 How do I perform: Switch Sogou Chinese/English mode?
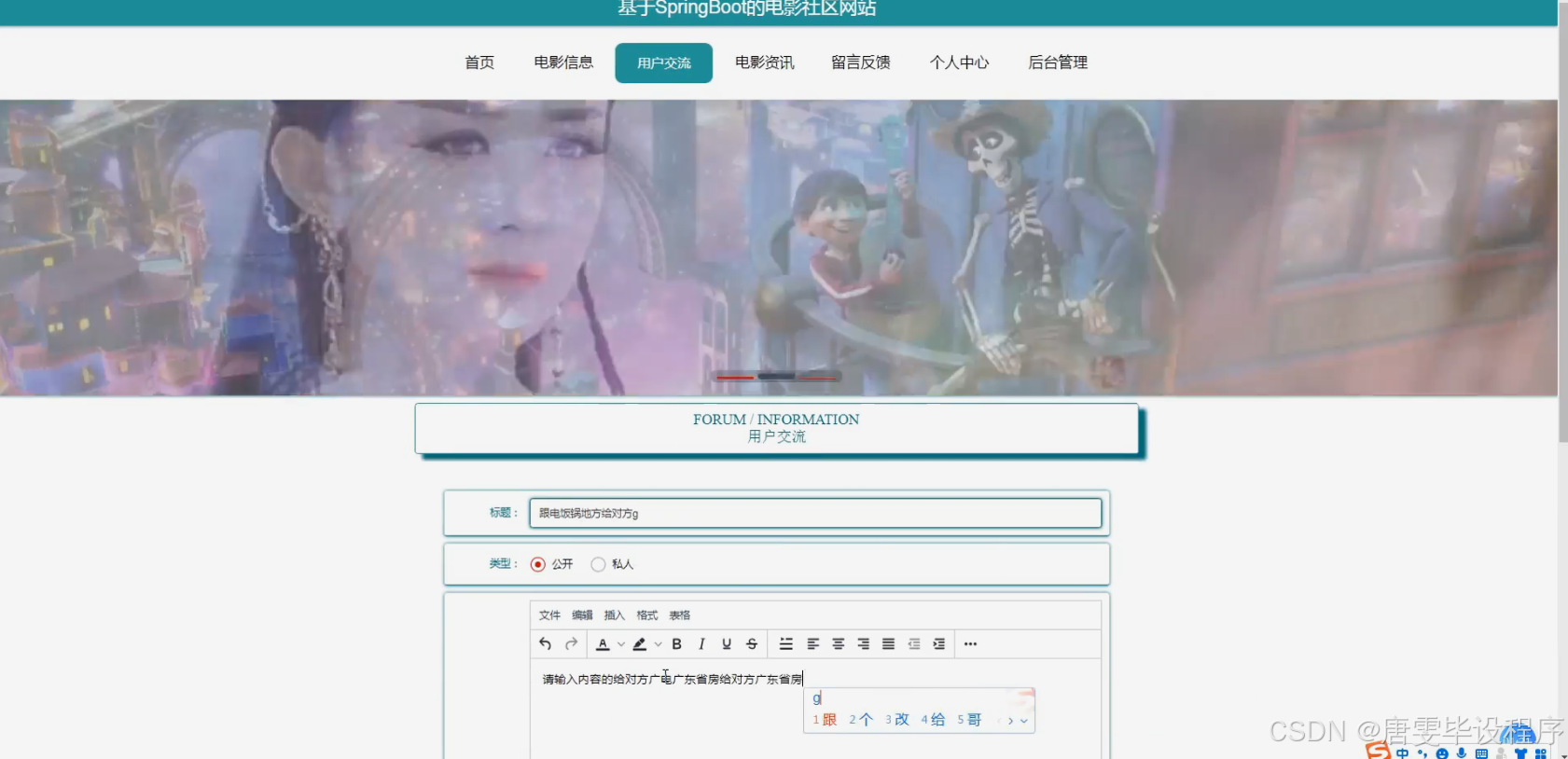tap(1403, 753)
